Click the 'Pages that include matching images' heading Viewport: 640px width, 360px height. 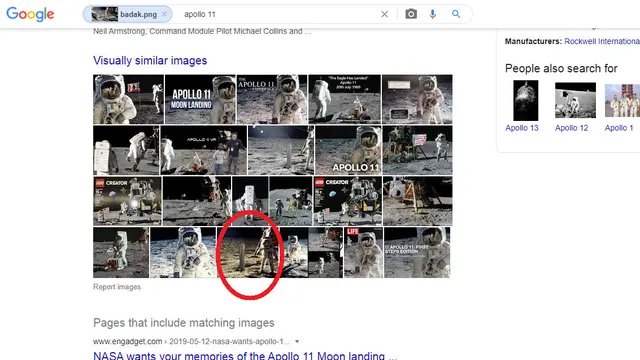coord(184,322)
